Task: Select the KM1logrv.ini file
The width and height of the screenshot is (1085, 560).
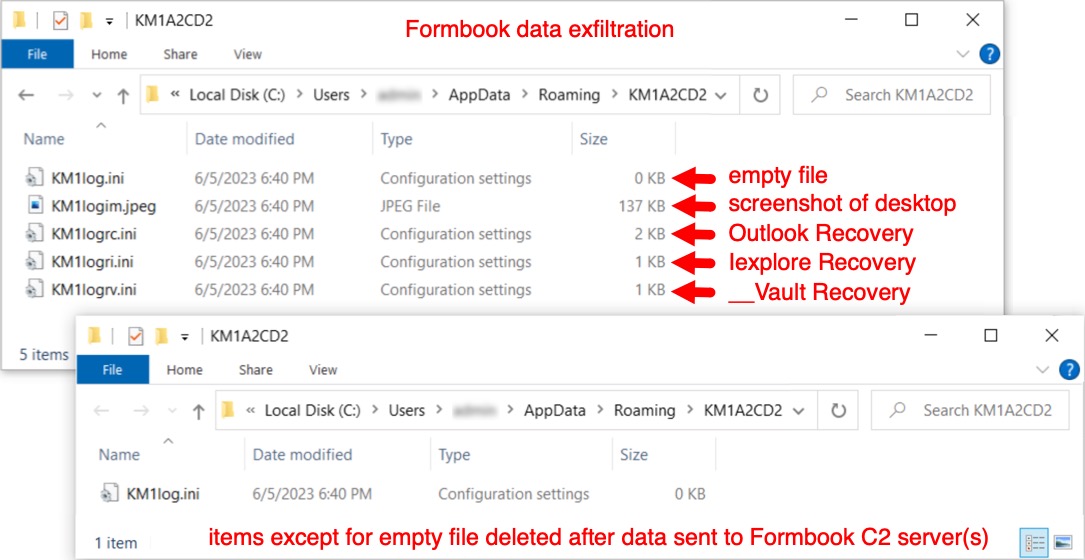Action: coord(93,289)
